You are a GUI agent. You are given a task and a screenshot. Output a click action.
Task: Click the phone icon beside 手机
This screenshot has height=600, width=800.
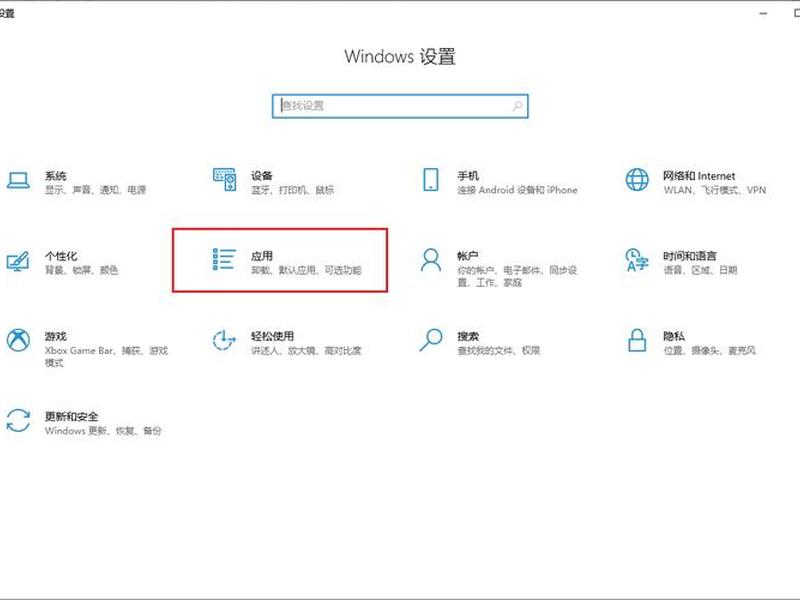tap(431, 180)
